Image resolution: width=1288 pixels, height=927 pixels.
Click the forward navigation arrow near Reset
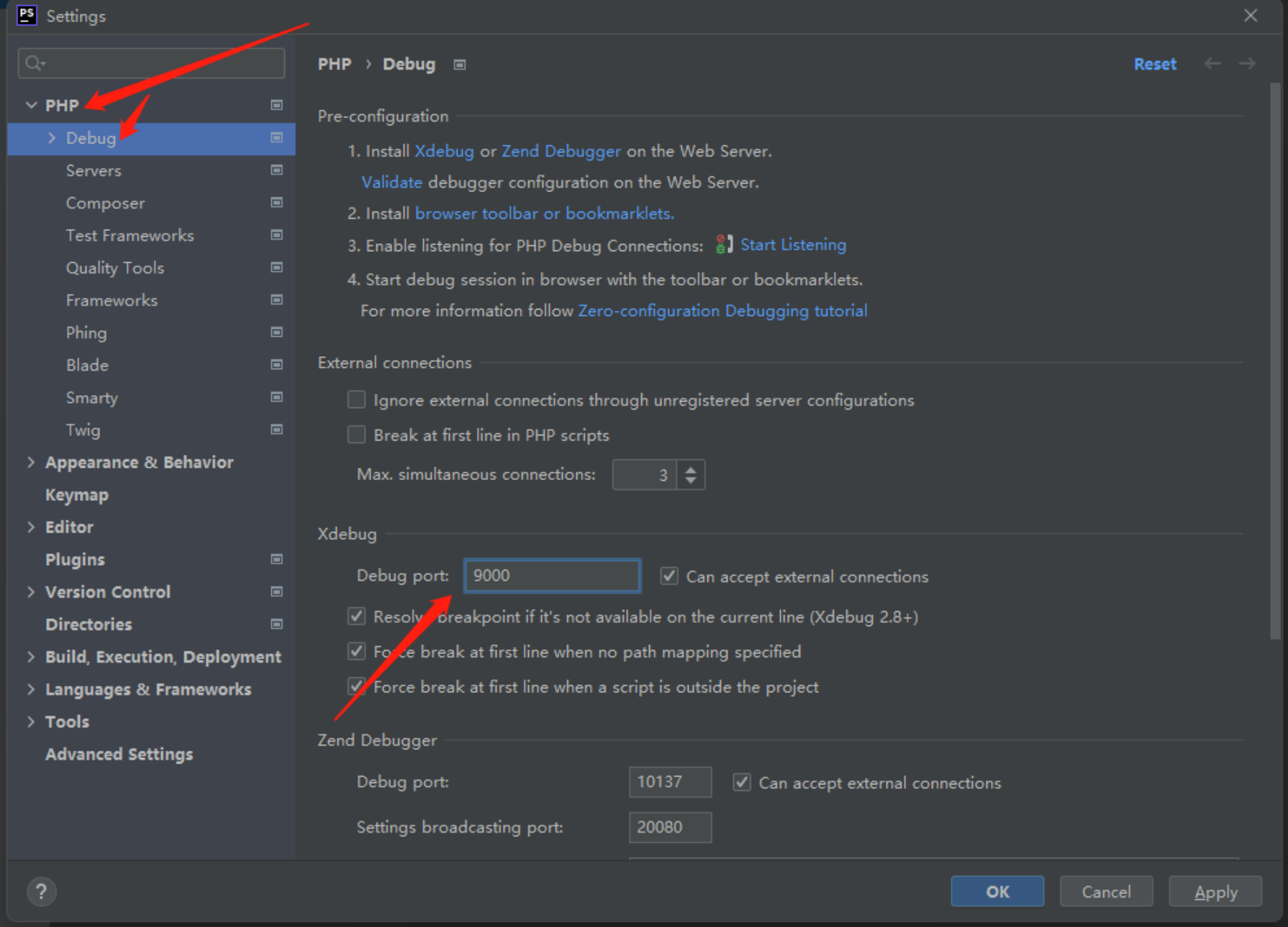click(1247, 64)
